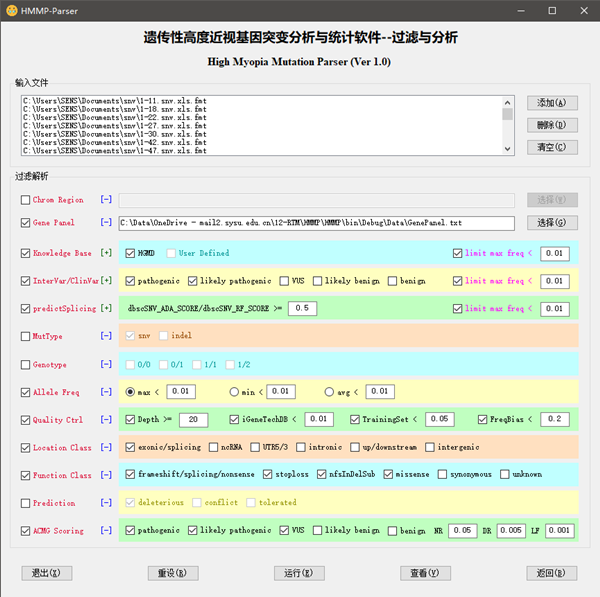Select the 1-22.snv.xls.fmt file entry
Image resolution: width=600 pixels, height=597 pixels.
(x=115, y=117)
